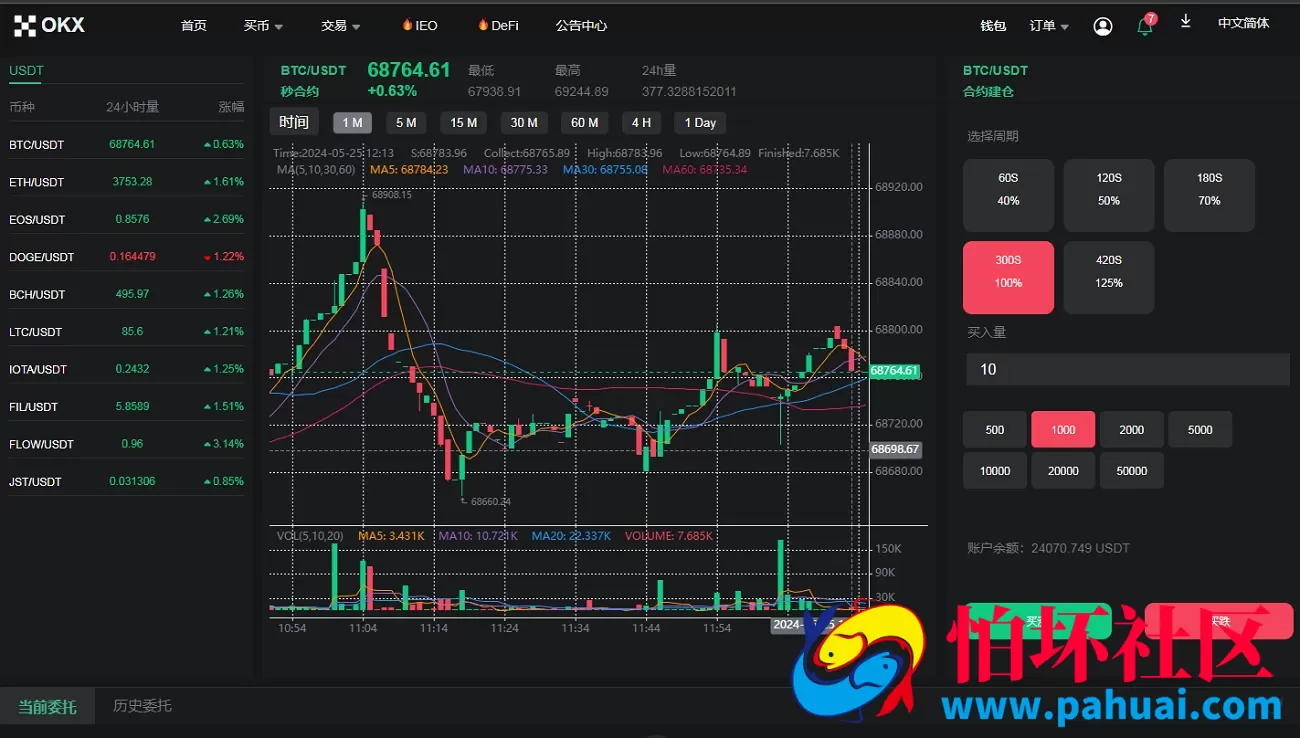The width and height of the screenshot is (1300, 738).
Task: Select the DOGE/USDT pair row
Action: click(x=126, y=257)
